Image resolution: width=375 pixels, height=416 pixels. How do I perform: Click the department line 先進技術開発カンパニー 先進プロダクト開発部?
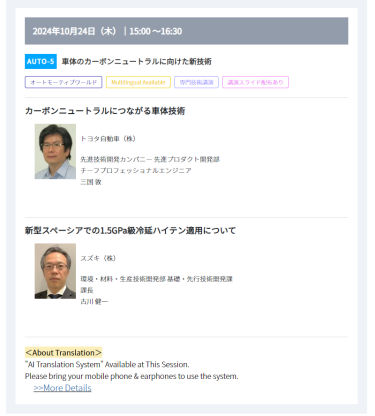coord(150,159)
